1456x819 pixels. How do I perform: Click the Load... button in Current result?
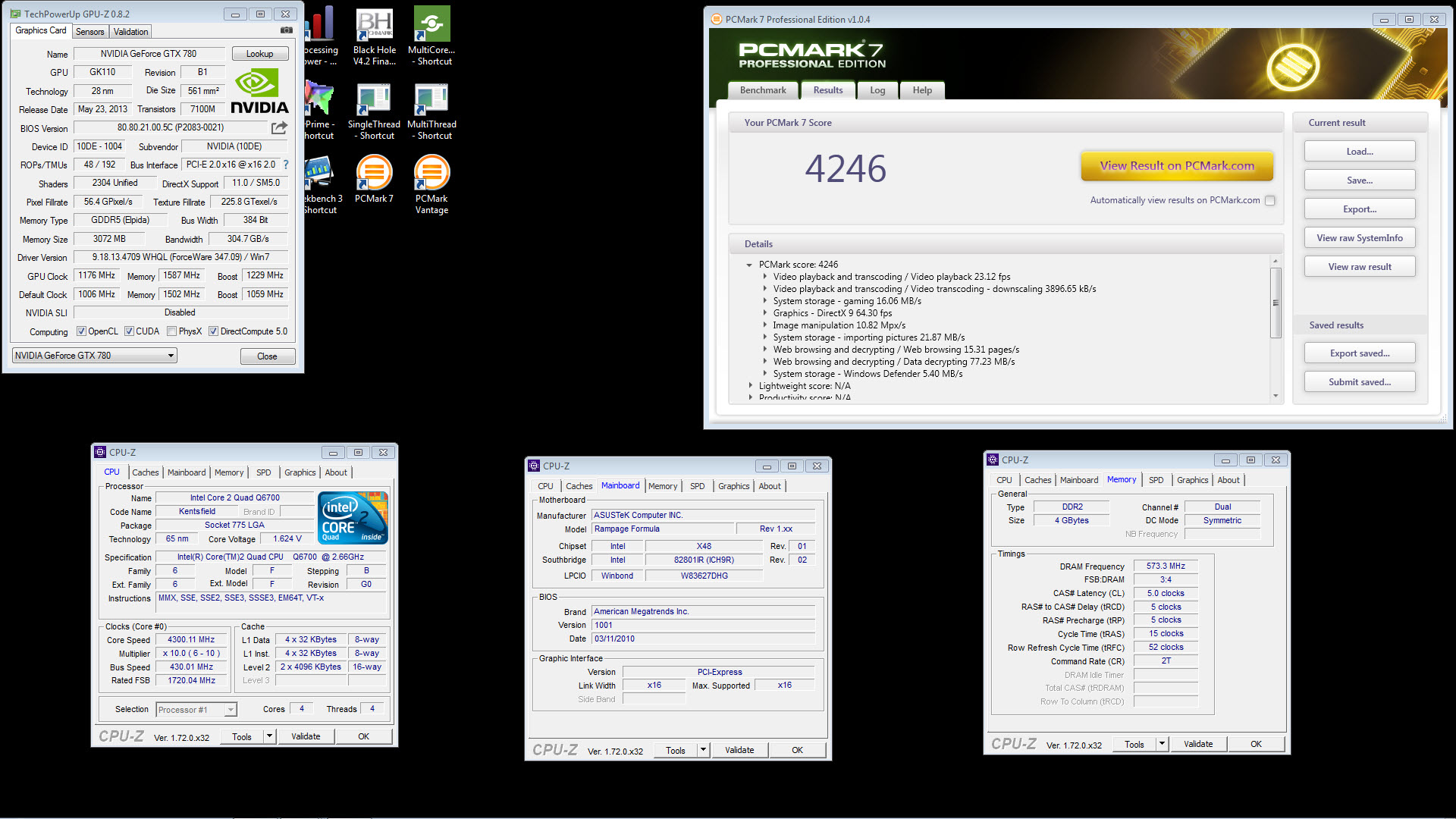(x=1360, y=152)
